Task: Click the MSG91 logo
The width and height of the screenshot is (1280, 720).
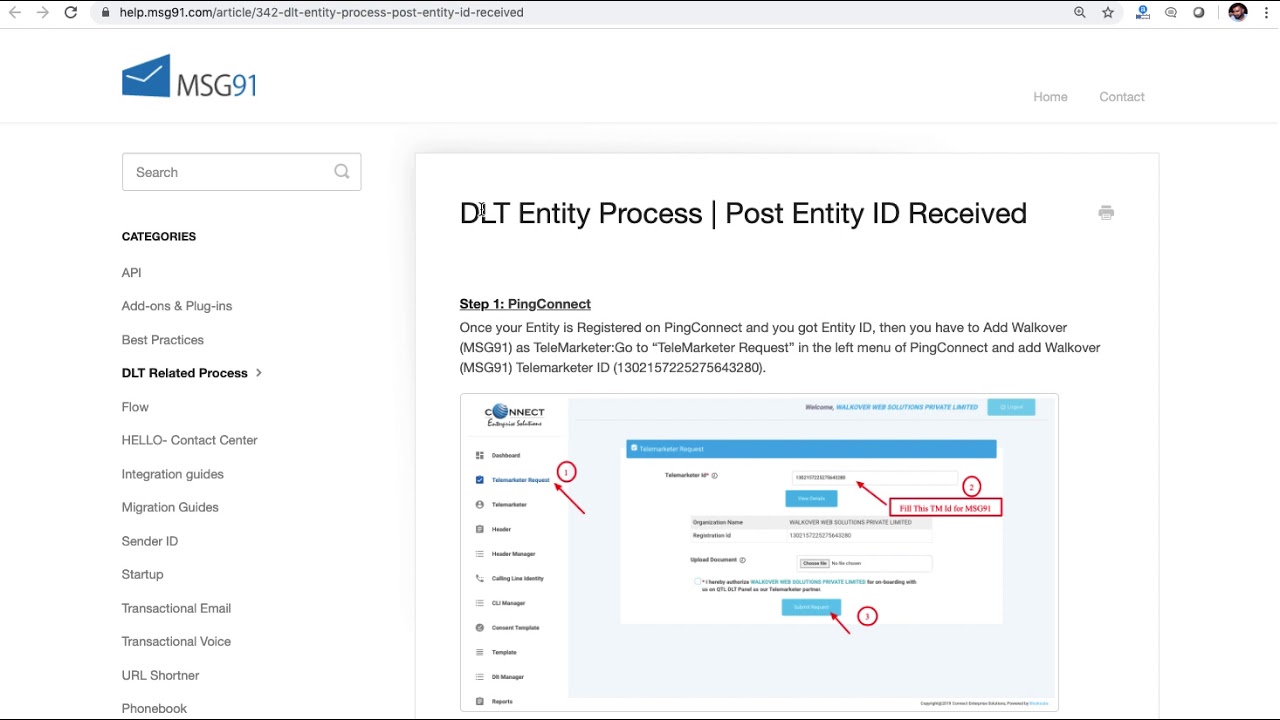Action: pos(189,76)
